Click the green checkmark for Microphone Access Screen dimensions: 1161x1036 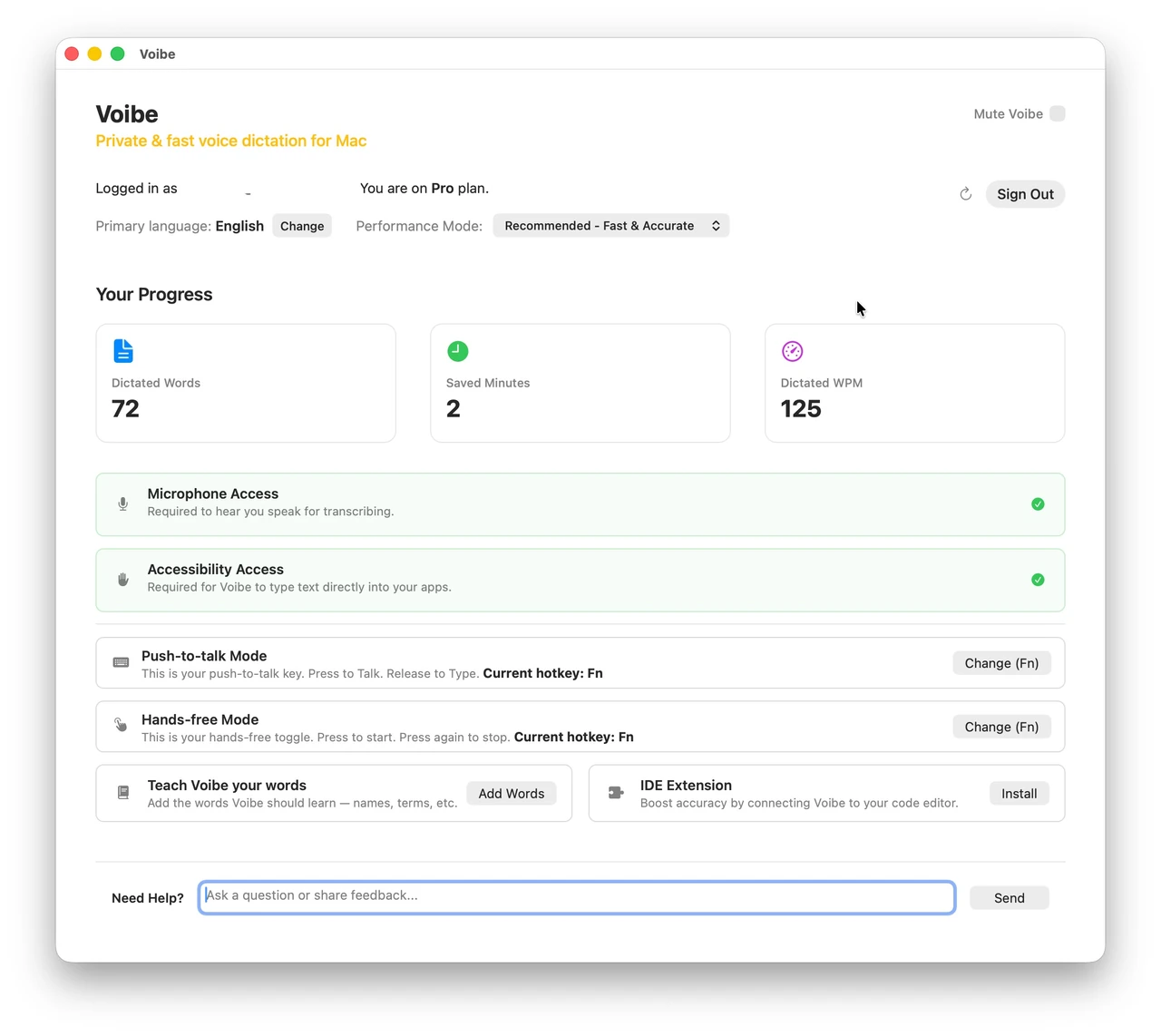[1038, 504]
